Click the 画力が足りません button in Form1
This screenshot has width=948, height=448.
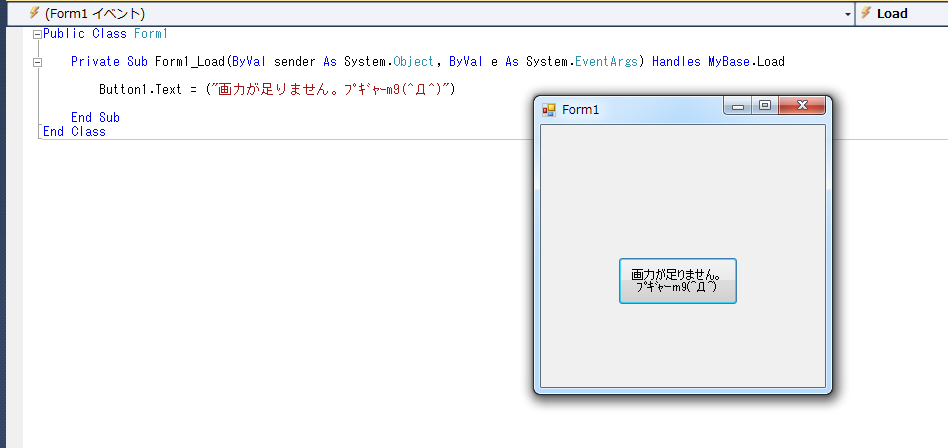click(x=677, y=281)
